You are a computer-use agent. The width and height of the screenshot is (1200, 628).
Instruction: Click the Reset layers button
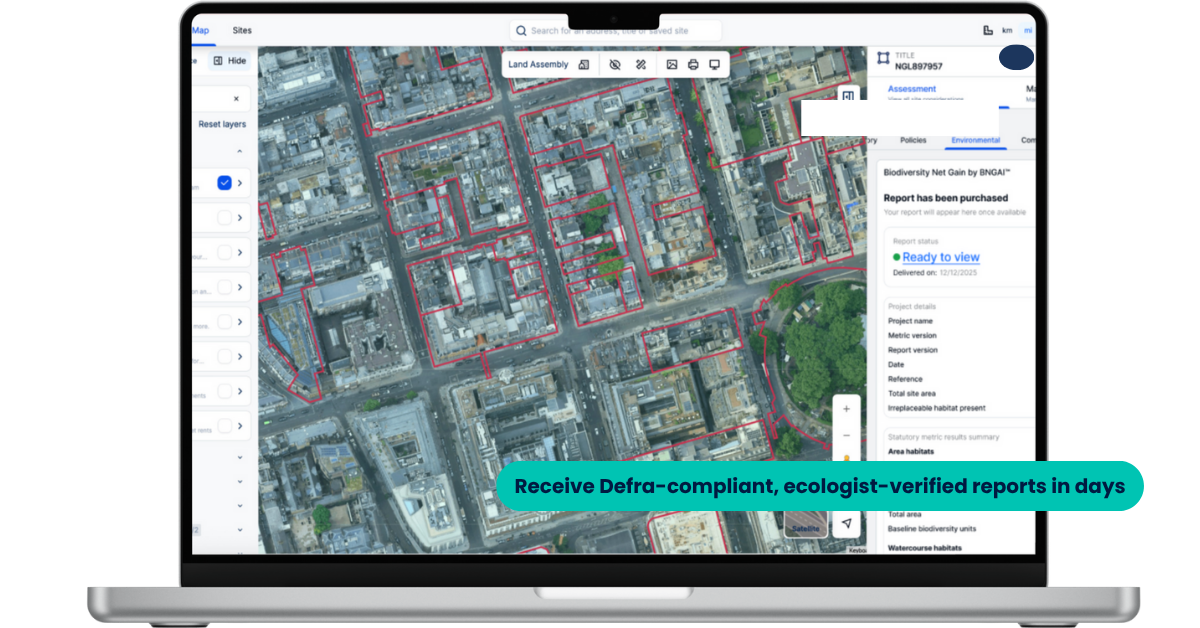pyautogui.click(x=221, y=124)
